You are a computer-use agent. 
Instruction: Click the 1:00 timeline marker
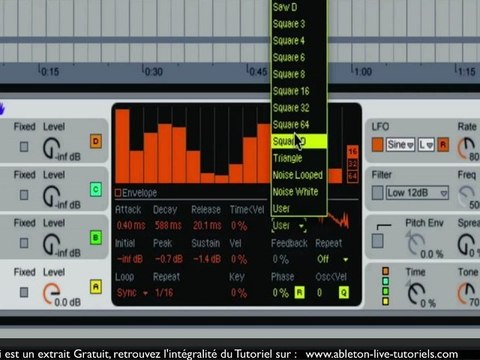pyautogui.click(x=361, y=71)
